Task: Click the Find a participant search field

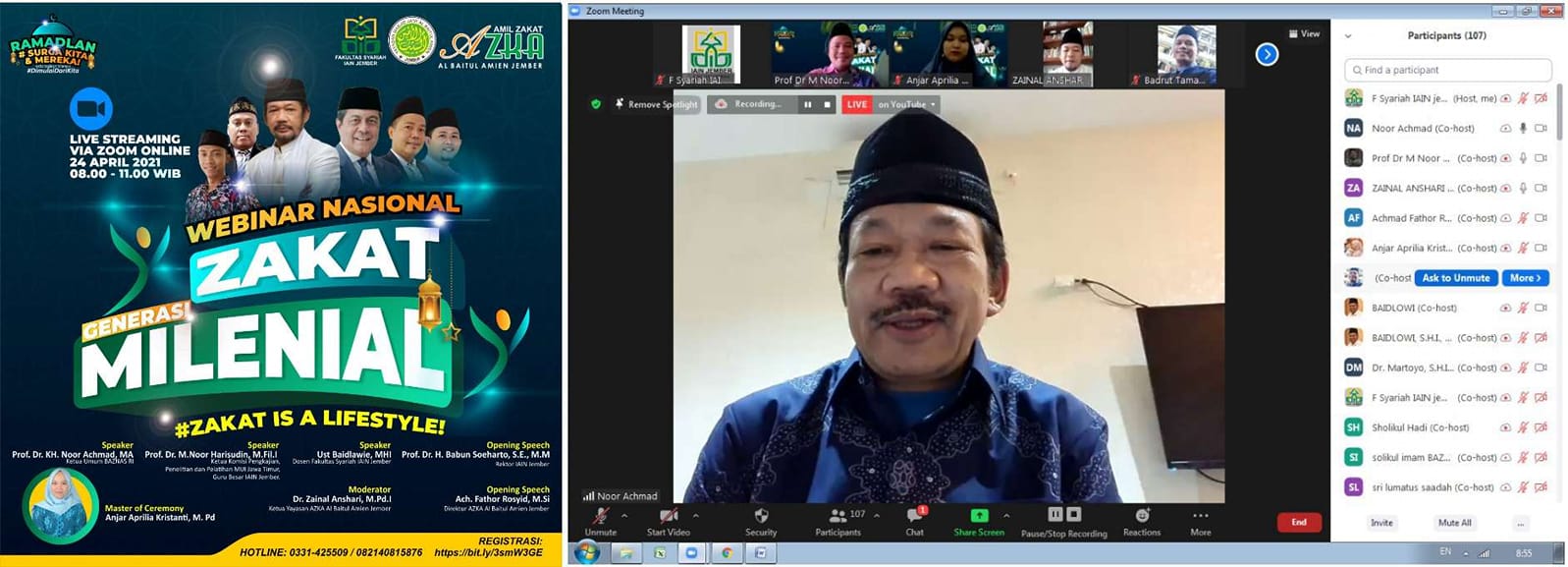Action: (x=1448, y=70)
